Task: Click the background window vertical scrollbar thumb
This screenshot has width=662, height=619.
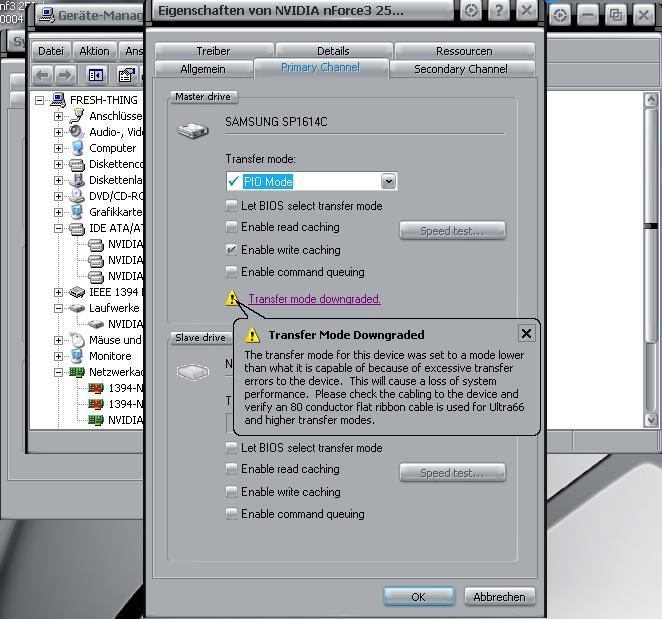Action: click(x=651, y=226)
